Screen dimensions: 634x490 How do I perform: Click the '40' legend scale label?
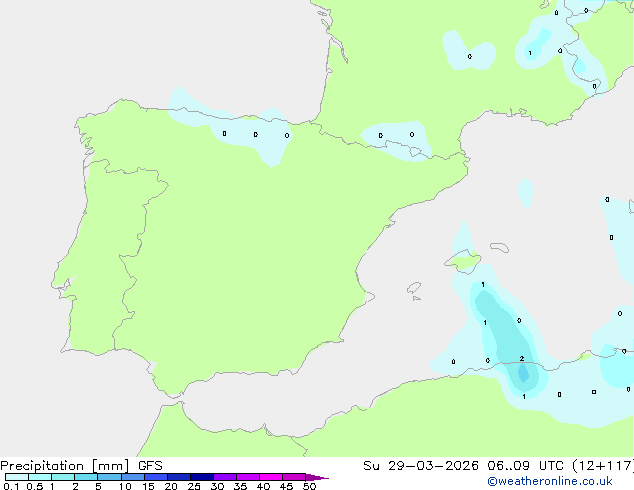(263, 486)
